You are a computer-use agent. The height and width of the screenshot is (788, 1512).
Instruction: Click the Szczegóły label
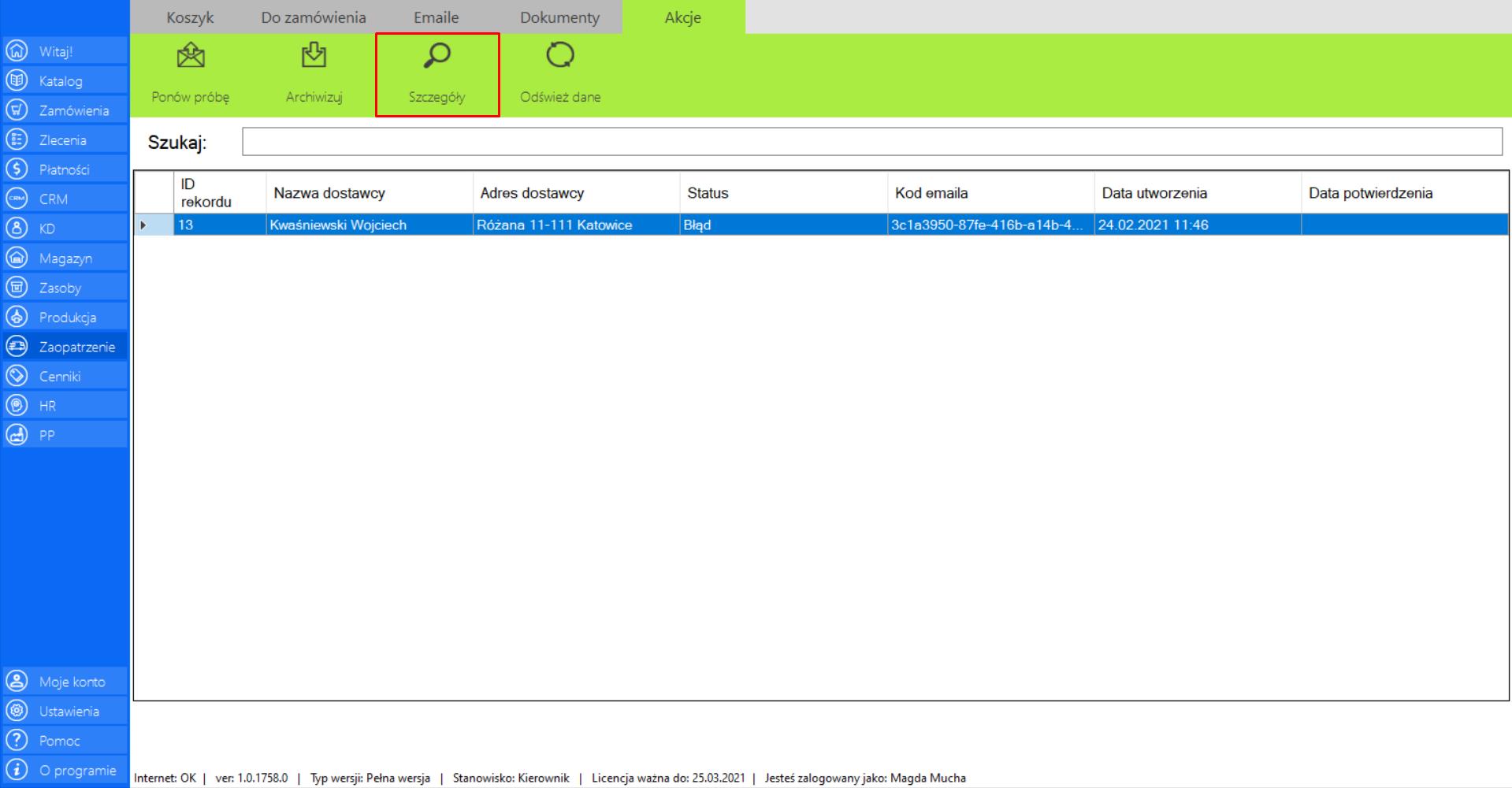pos(437,97)
